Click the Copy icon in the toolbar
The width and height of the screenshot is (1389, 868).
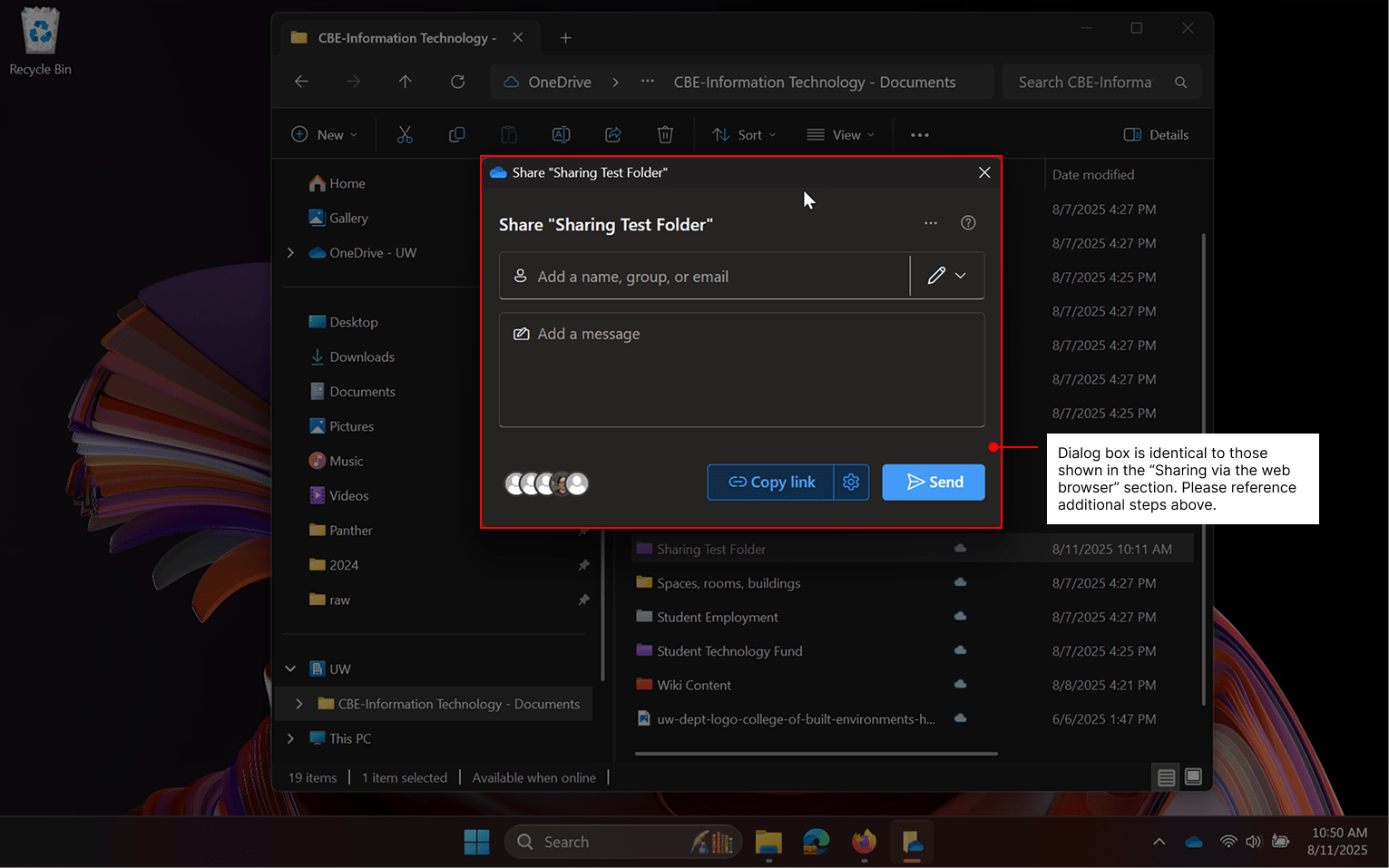coord(456,134)
